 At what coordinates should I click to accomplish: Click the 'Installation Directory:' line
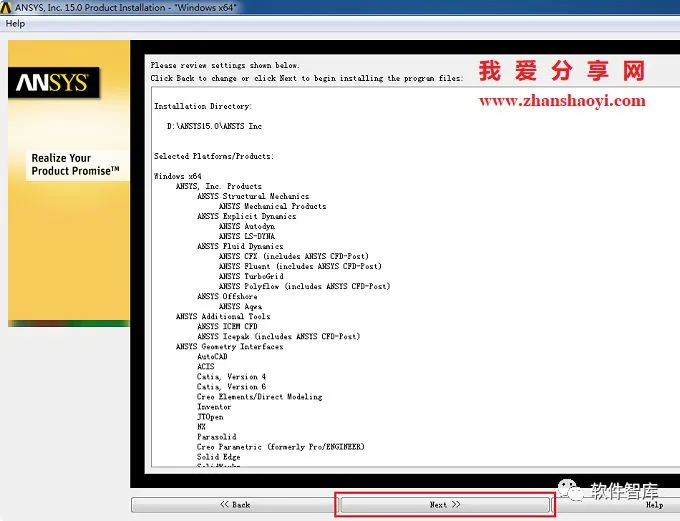click(x=203, y=106)
